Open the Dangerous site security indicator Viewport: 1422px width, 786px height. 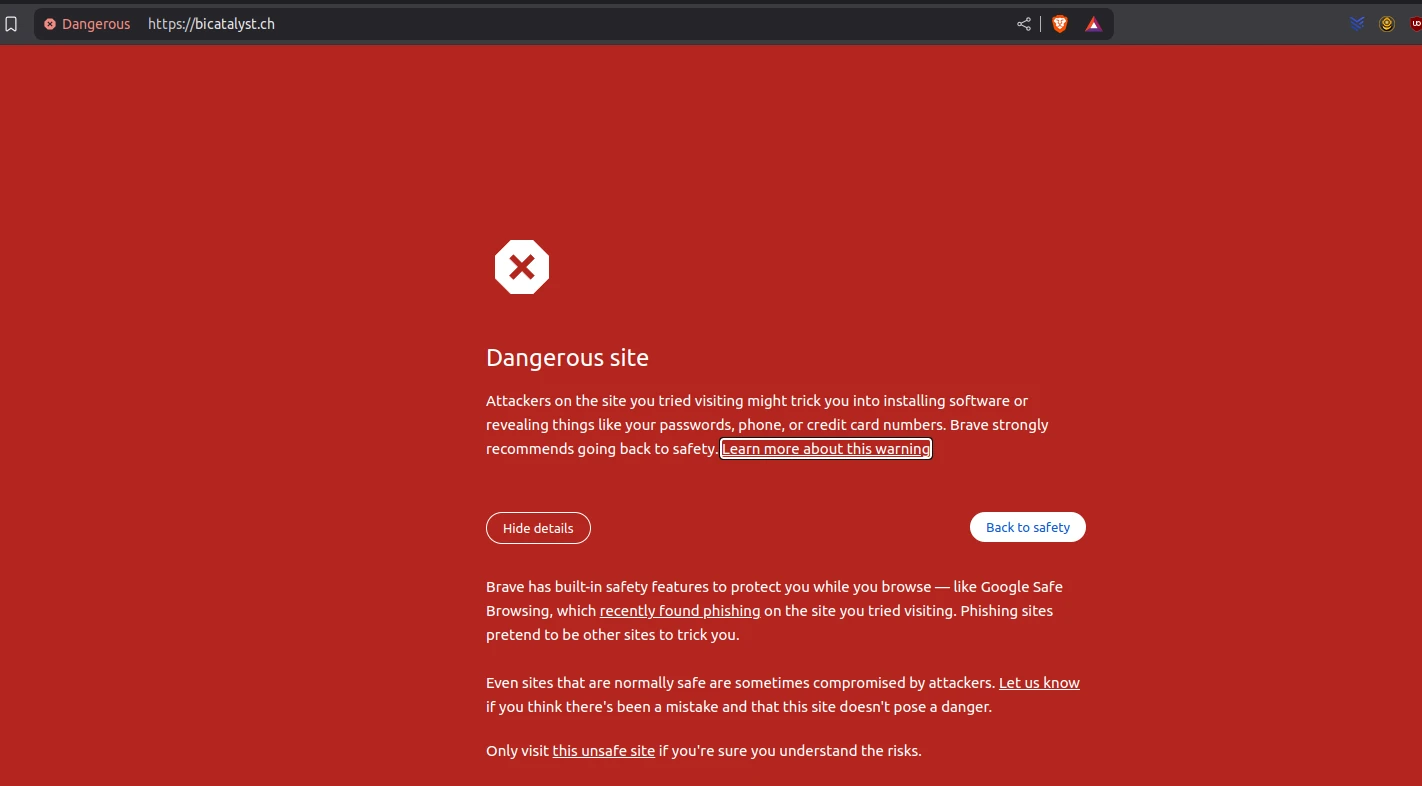[x=87, y=24]
